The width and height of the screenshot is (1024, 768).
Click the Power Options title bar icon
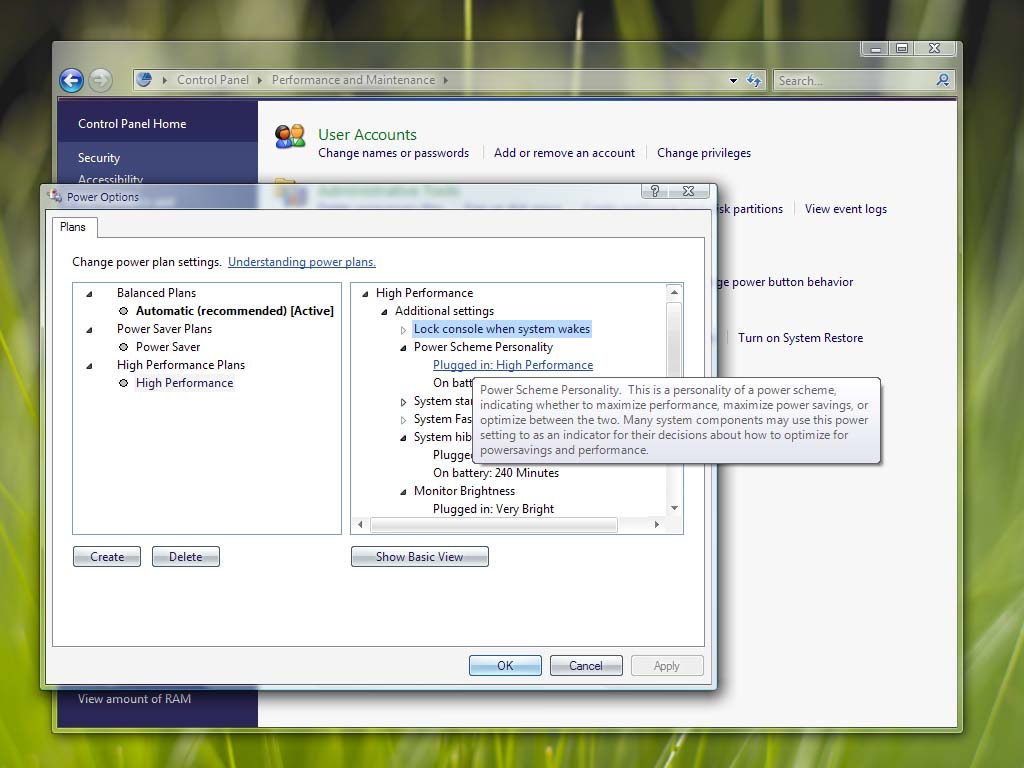coord(56,196)
